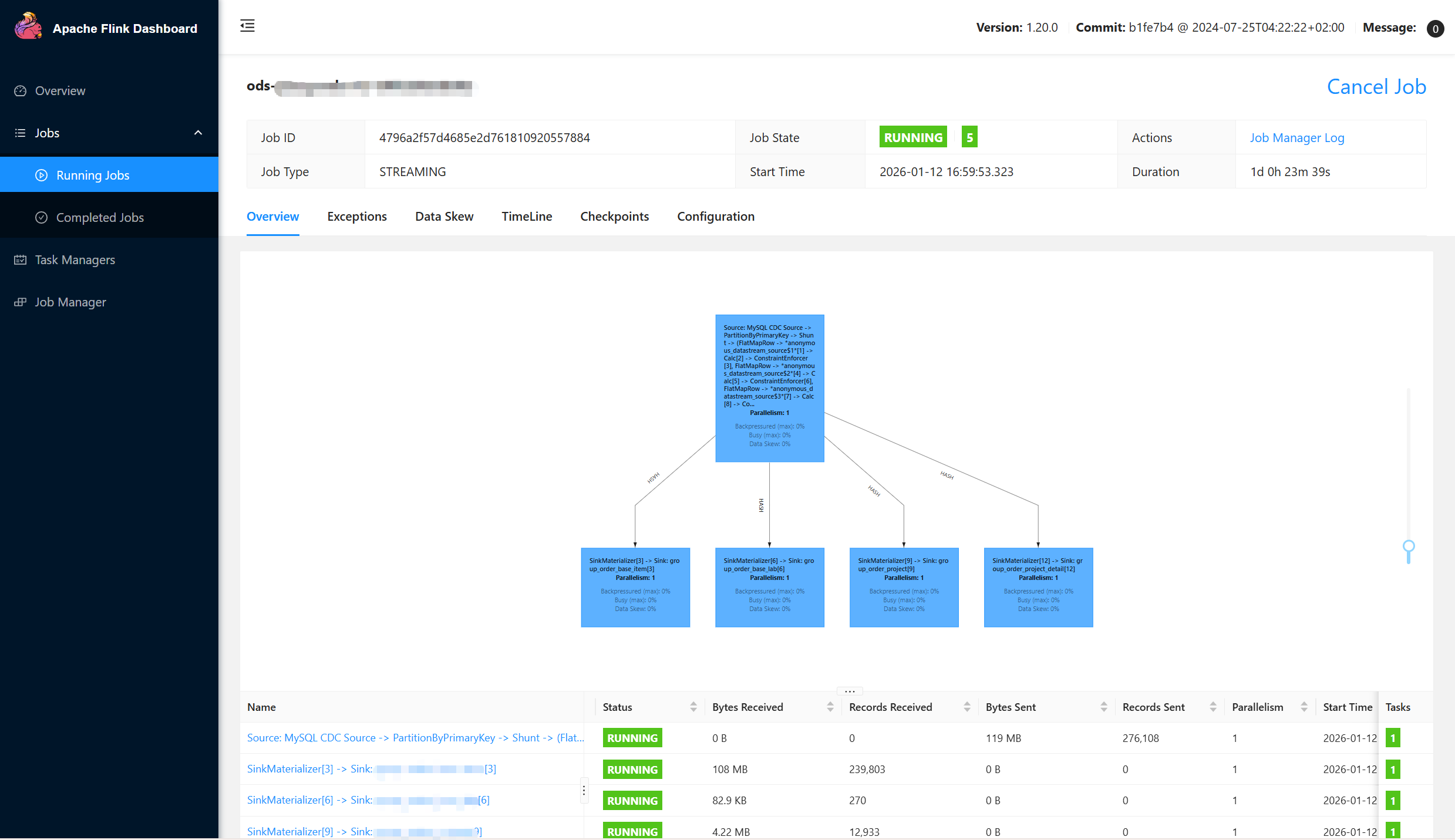Click the three-dot resize handle above table
The height and width of the screenshot is (840, 1455).
(849, 691)
